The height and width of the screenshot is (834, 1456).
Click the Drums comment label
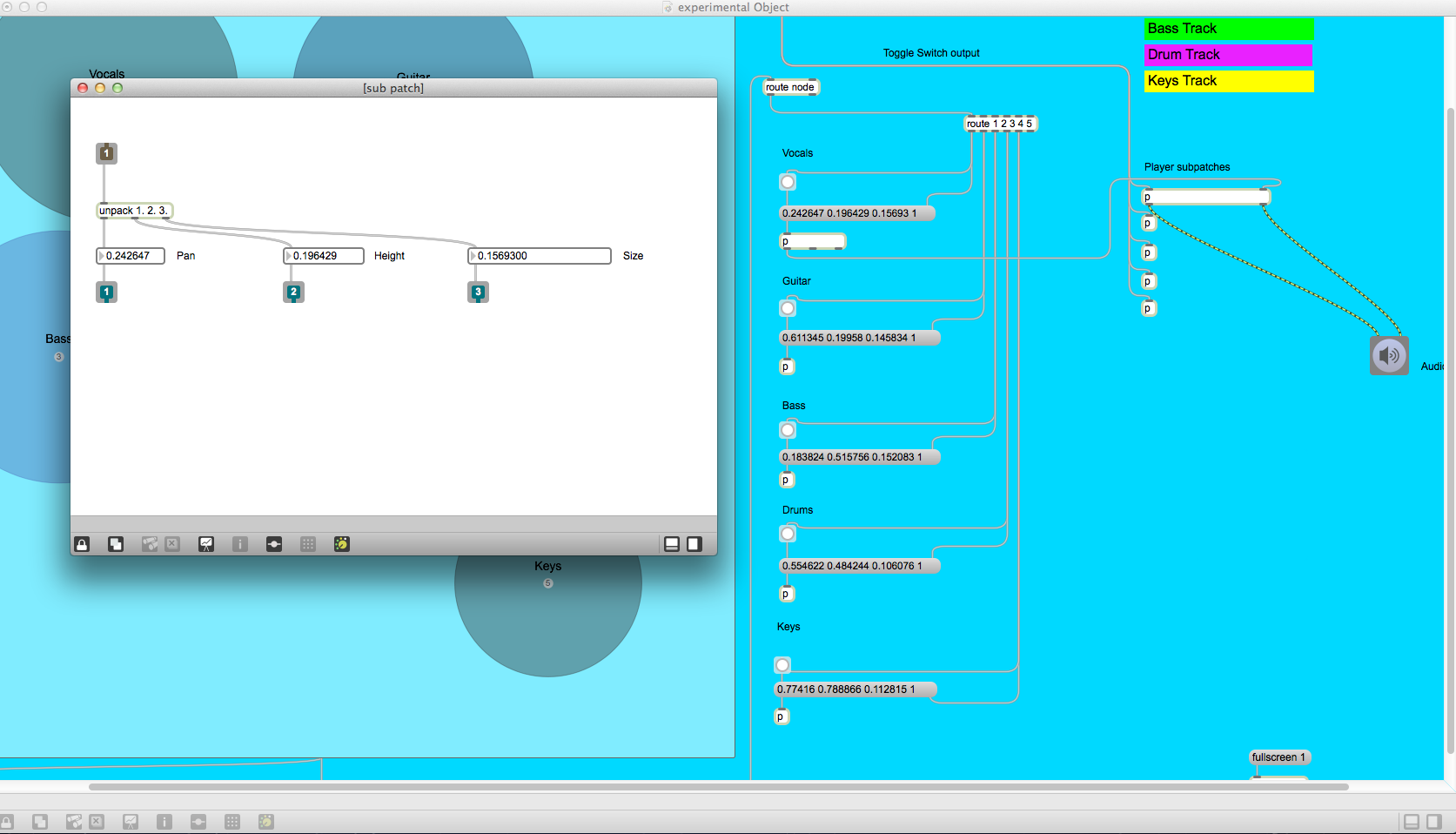[797, 510]
